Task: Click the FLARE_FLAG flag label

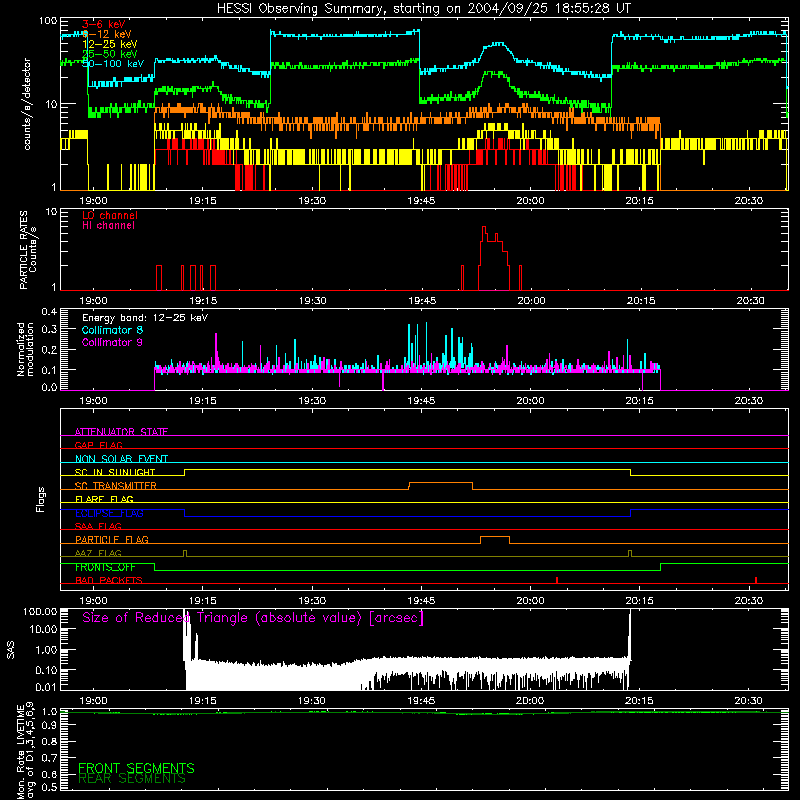Action: point(104,499)
